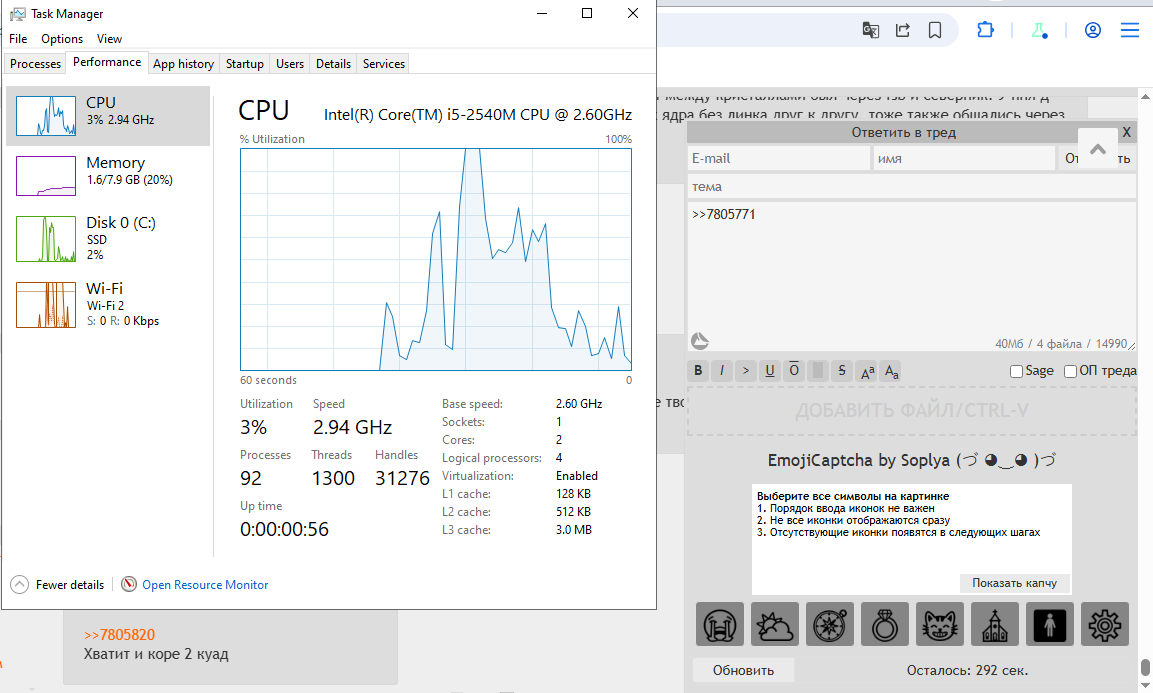Click the Virtualization Enabled value
Viewport: 1153px width, 693px height.
click(x=576, y=476)
